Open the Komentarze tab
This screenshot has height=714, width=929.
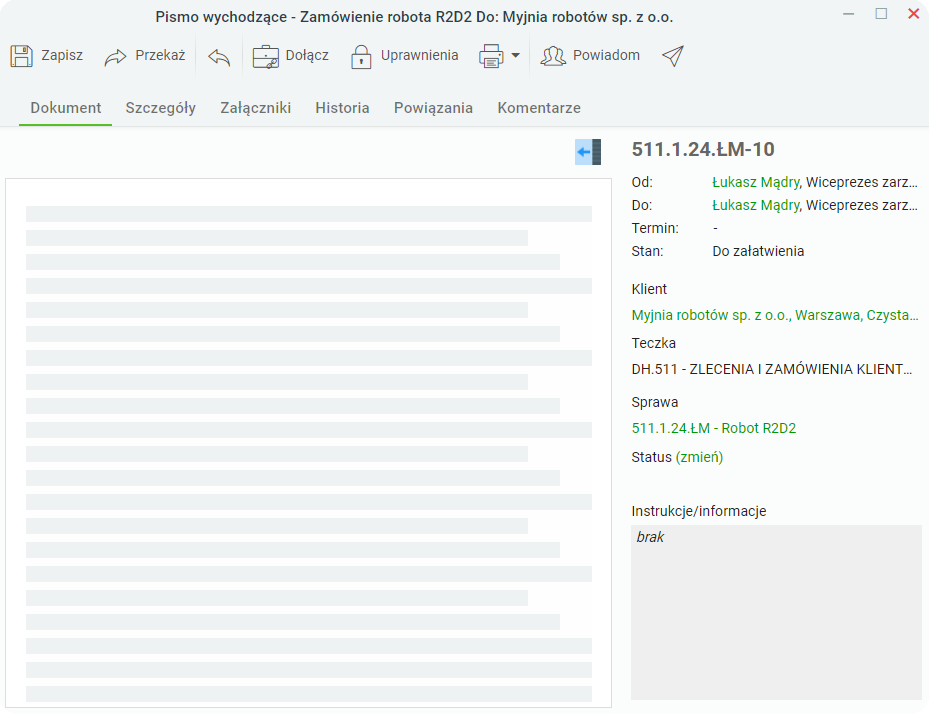pyautogui.click(x=539, y=108)
